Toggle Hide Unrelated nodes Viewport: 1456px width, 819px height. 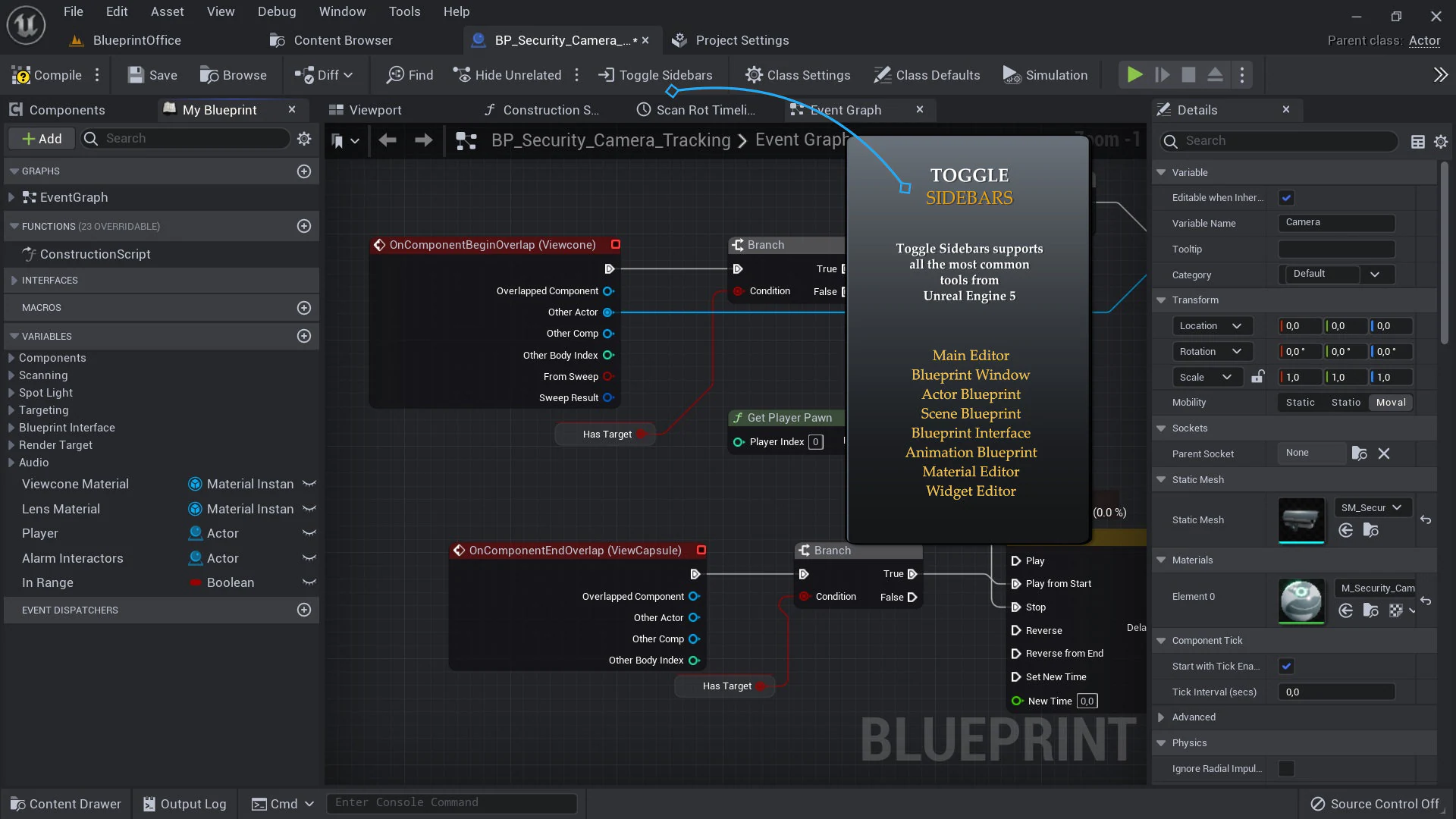(507, 75)
